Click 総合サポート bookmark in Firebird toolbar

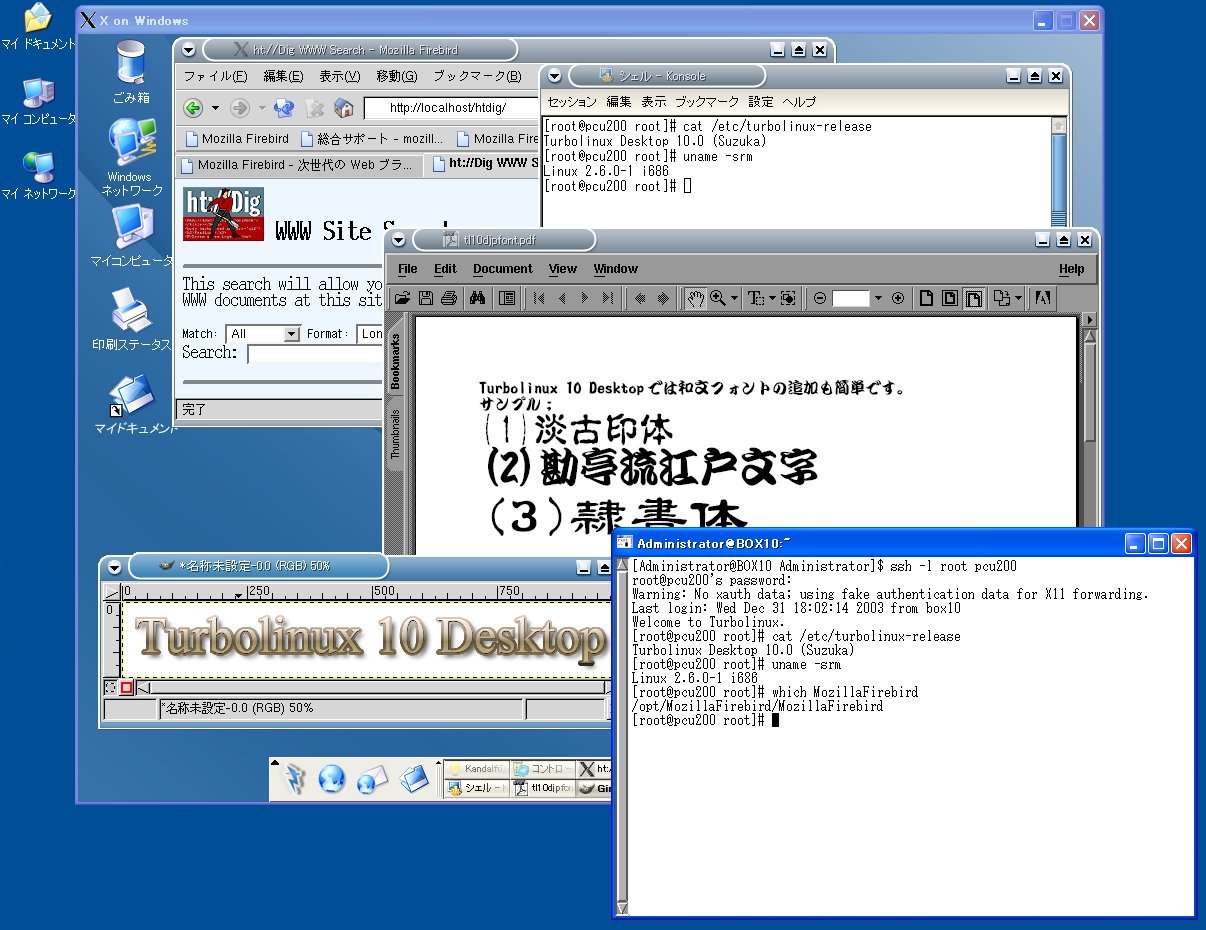coord(371,139)
